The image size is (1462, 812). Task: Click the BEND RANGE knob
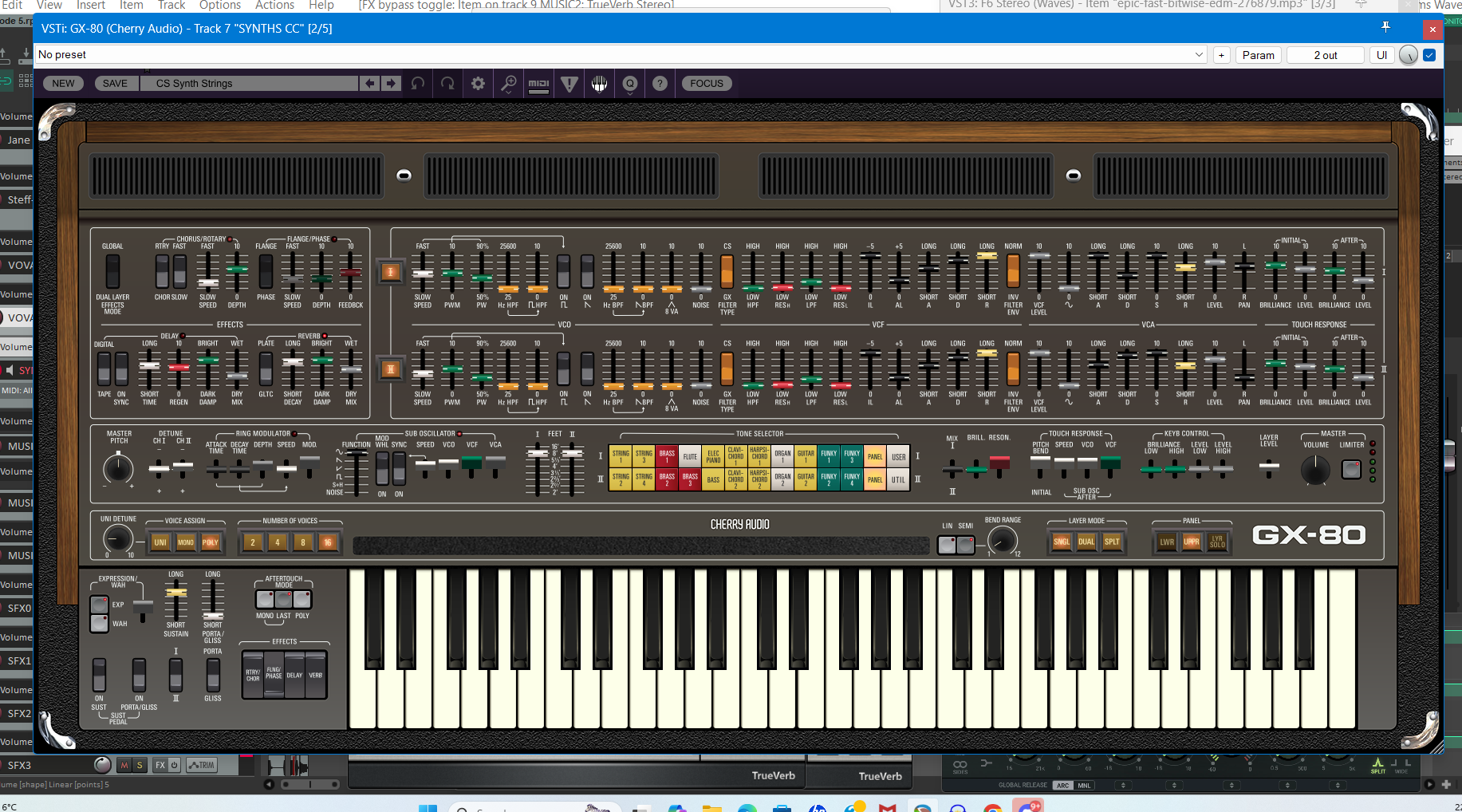(x=1003, y=540)
